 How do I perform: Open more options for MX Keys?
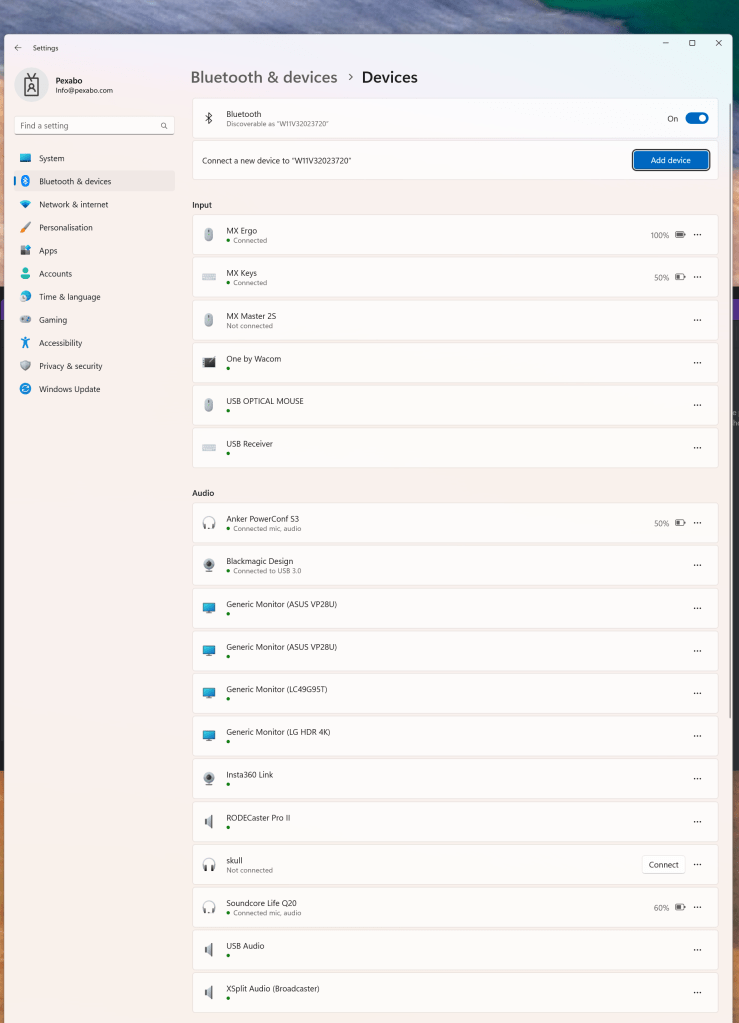tap(697, 277)
